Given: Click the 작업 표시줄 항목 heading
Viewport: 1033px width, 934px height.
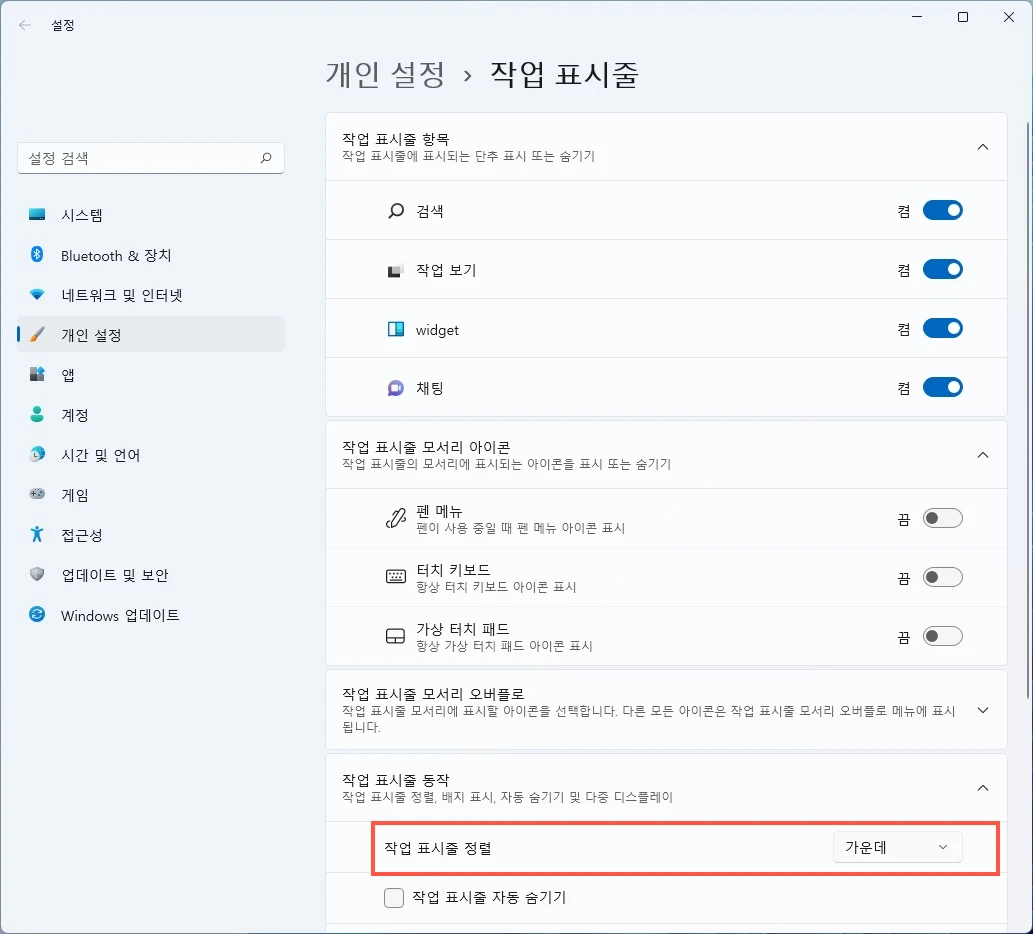Looking at the screenshot, I should pyautogui.click(x=395, y=139).
